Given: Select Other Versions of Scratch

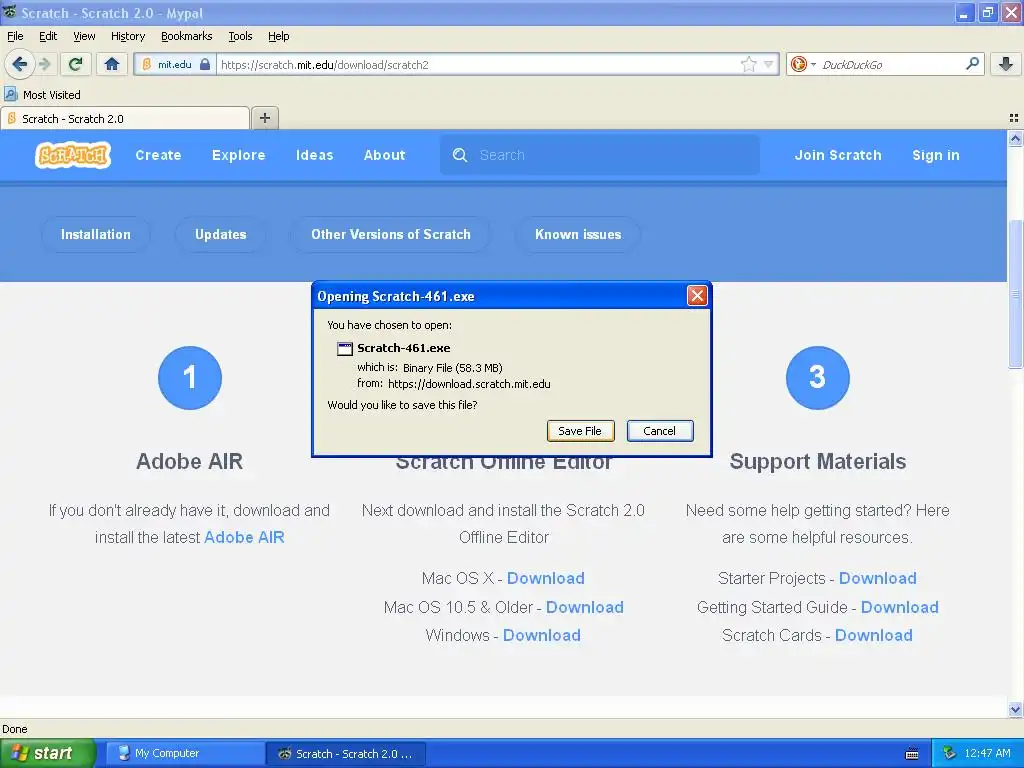Looking at the screenshot, I should coord(391,234).
